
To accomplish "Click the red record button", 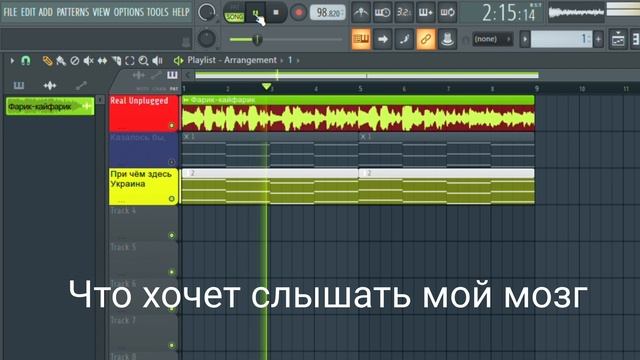I will 298,13.
